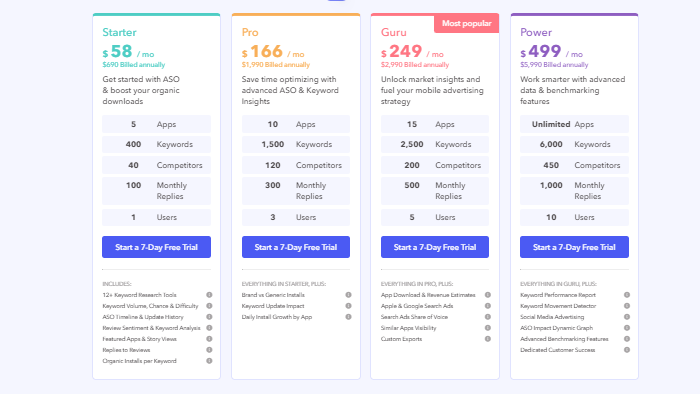Click the Everything in Guru, Plus heading
This screenshot has height=394, width=700.
pyautogui.click(x=558, y=284)
